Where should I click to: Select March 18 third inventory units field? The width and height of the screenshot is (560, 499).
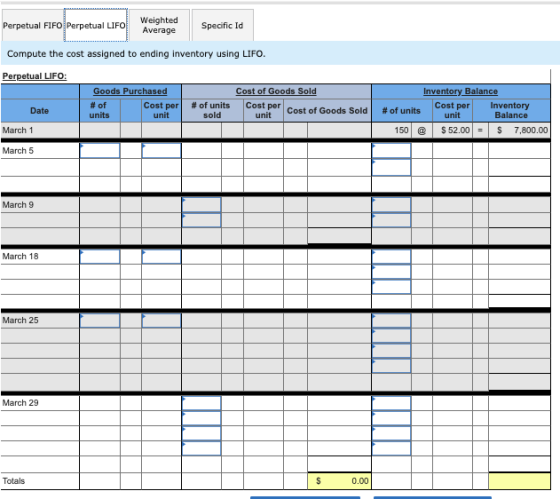[x=391, y=287]
